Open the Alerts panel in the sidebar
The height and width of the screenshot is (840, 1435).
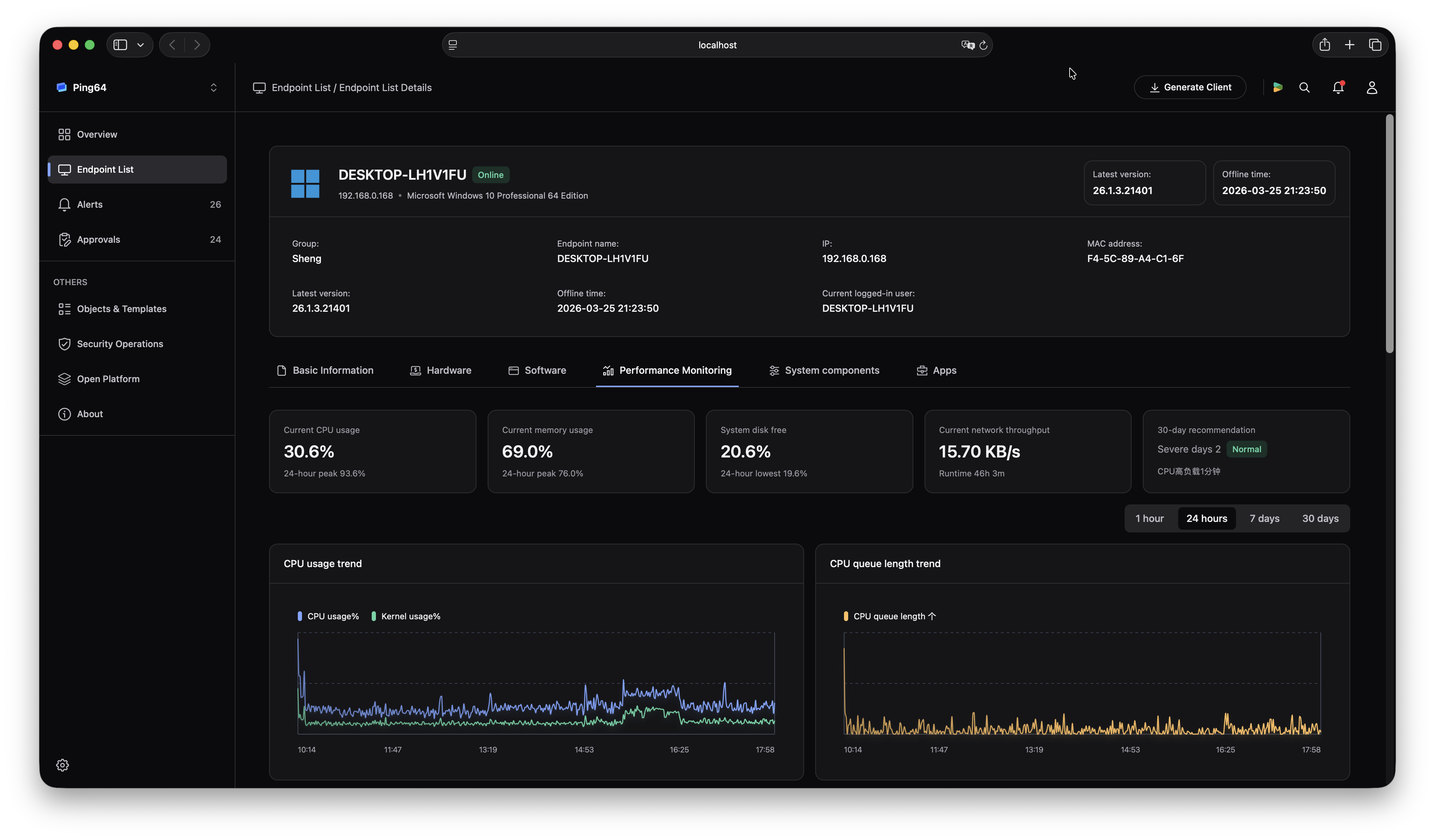coord(90,205)
